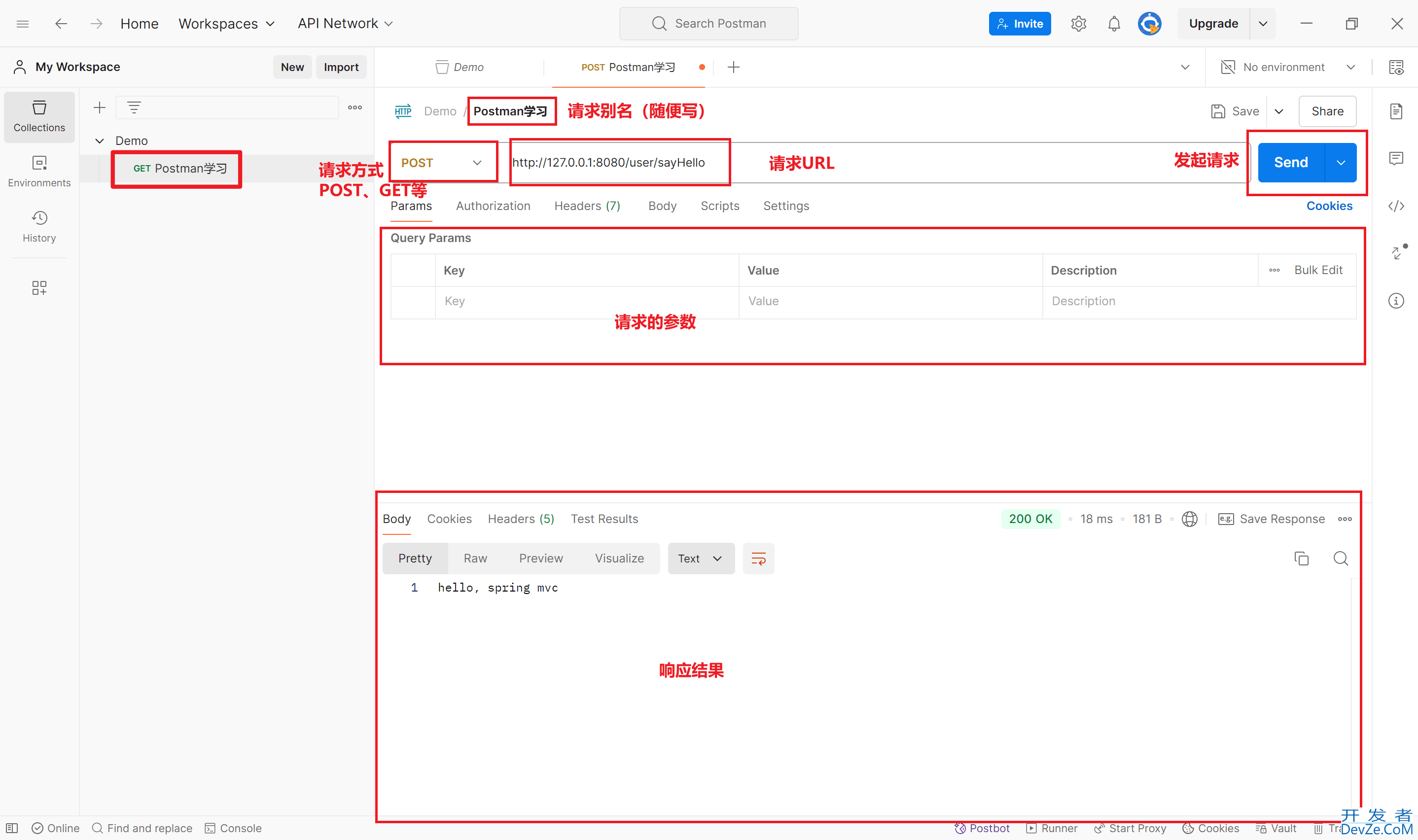Image resolution: width=1418 pixels, height=840 pixels.
Task: Open the response Headers (5) tab
Action: coord(521,519)
